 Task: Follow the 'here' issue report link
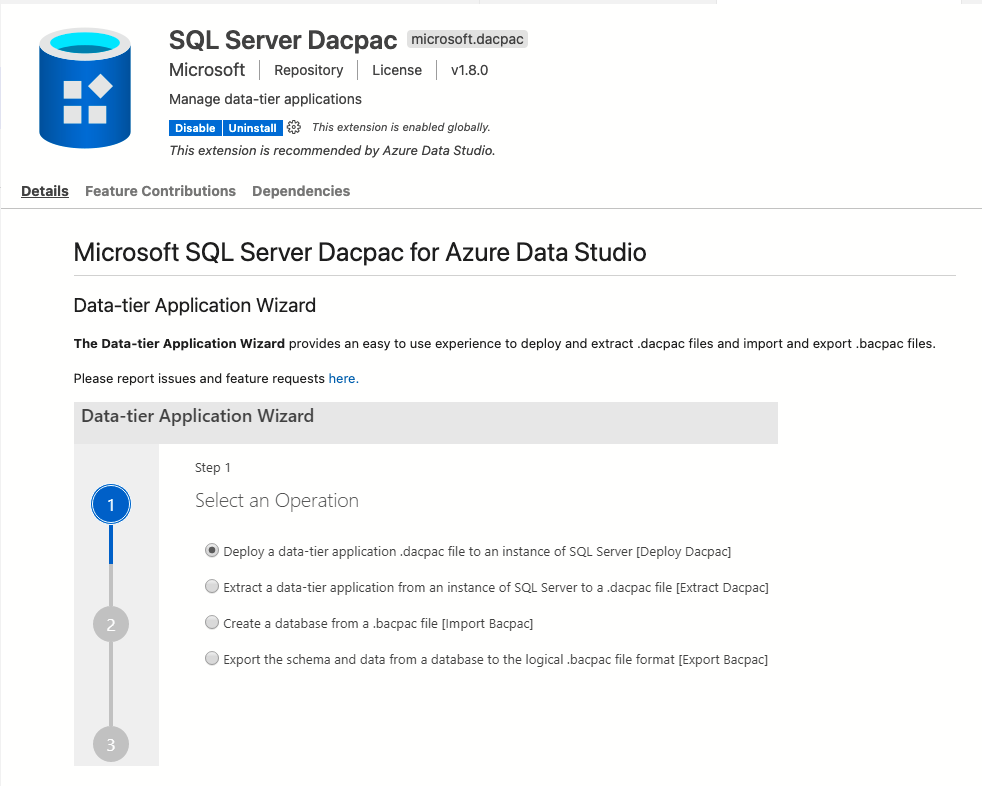point(342,379)
